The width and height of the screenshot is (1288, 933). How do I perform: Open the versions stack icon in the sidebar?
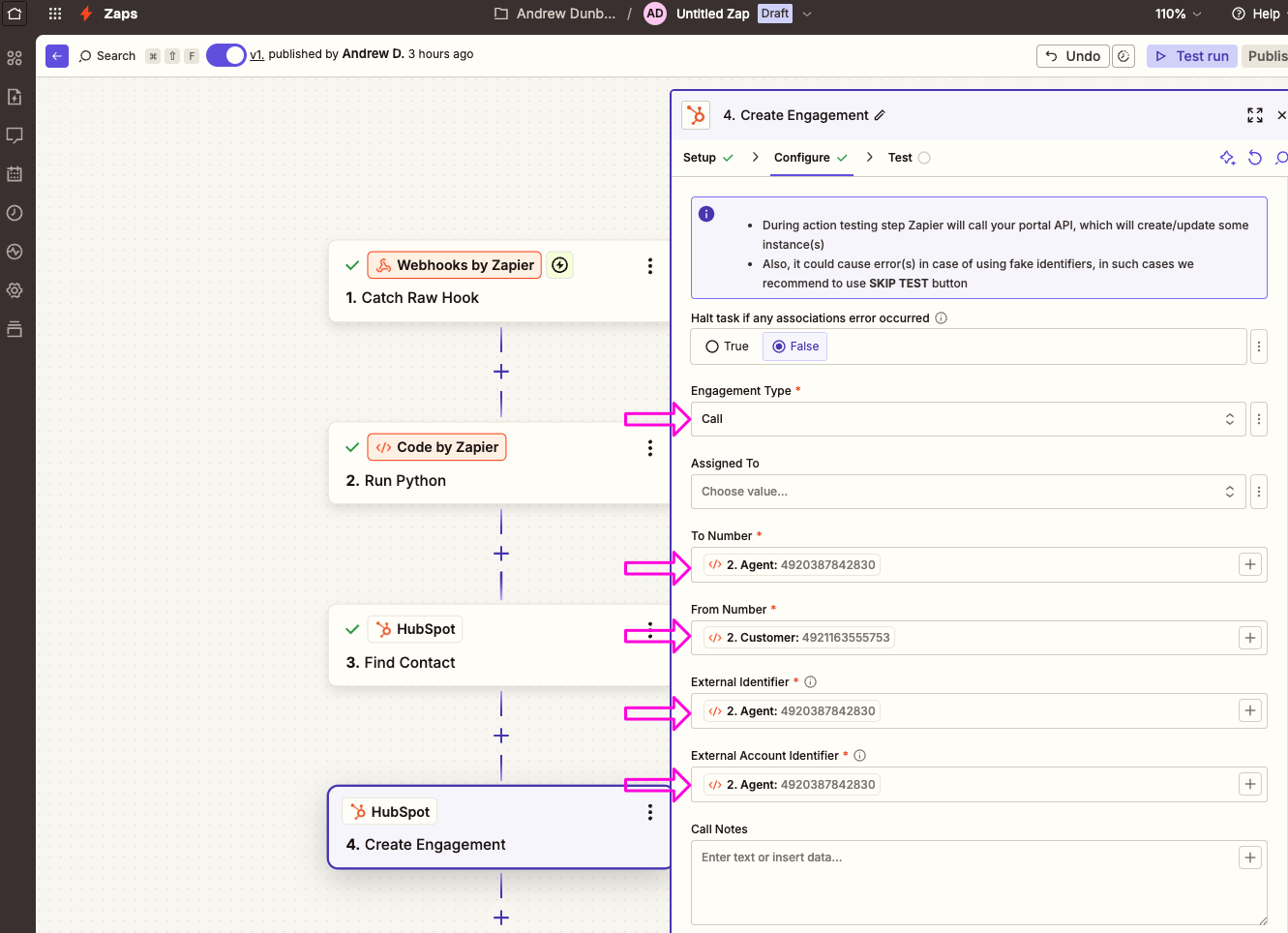pos(15,329)
